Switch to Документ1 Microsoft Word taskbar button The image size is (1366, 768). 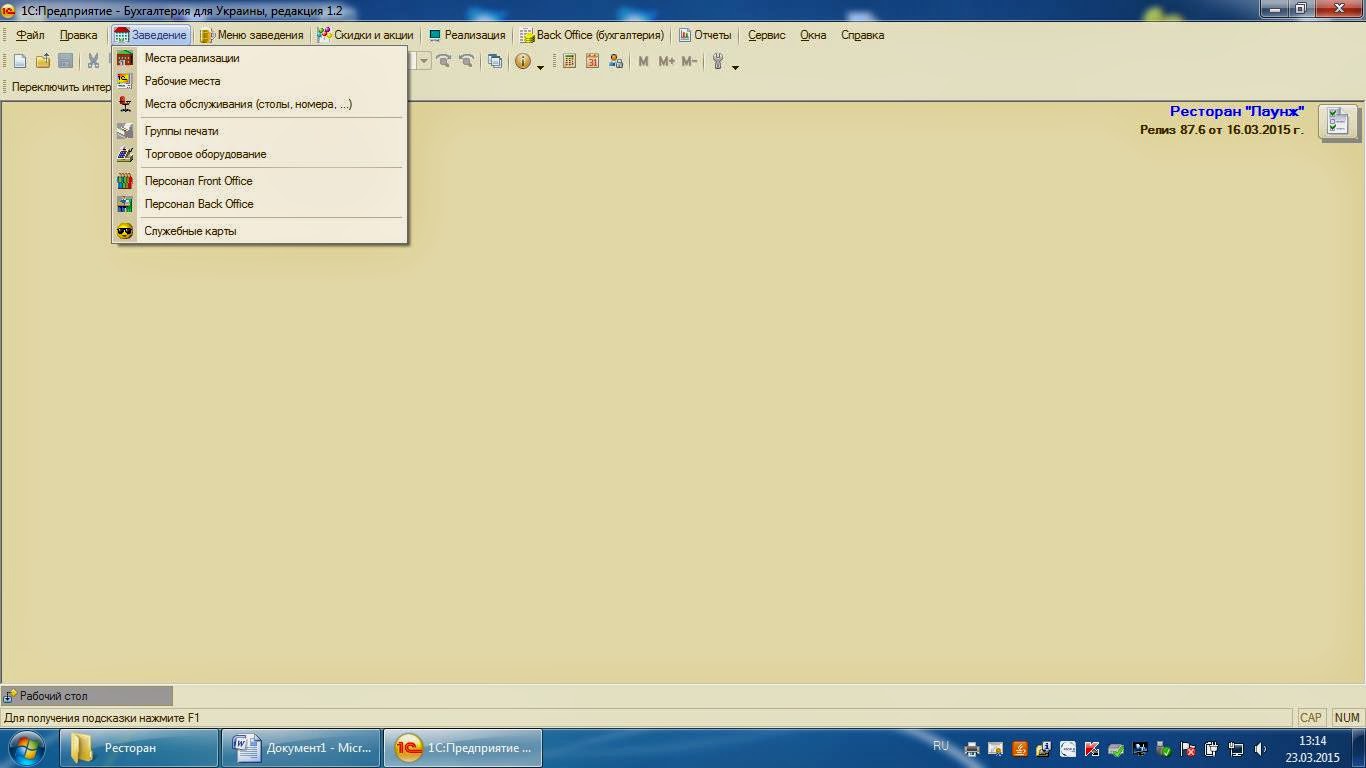(x=301, y=748)
